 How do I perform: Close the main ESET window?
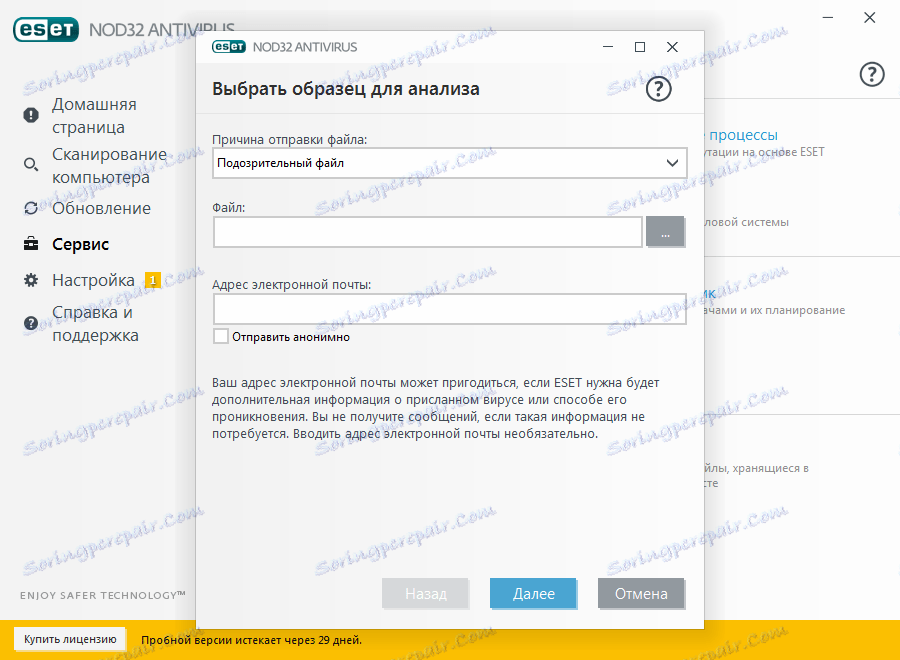coord(870,18)
